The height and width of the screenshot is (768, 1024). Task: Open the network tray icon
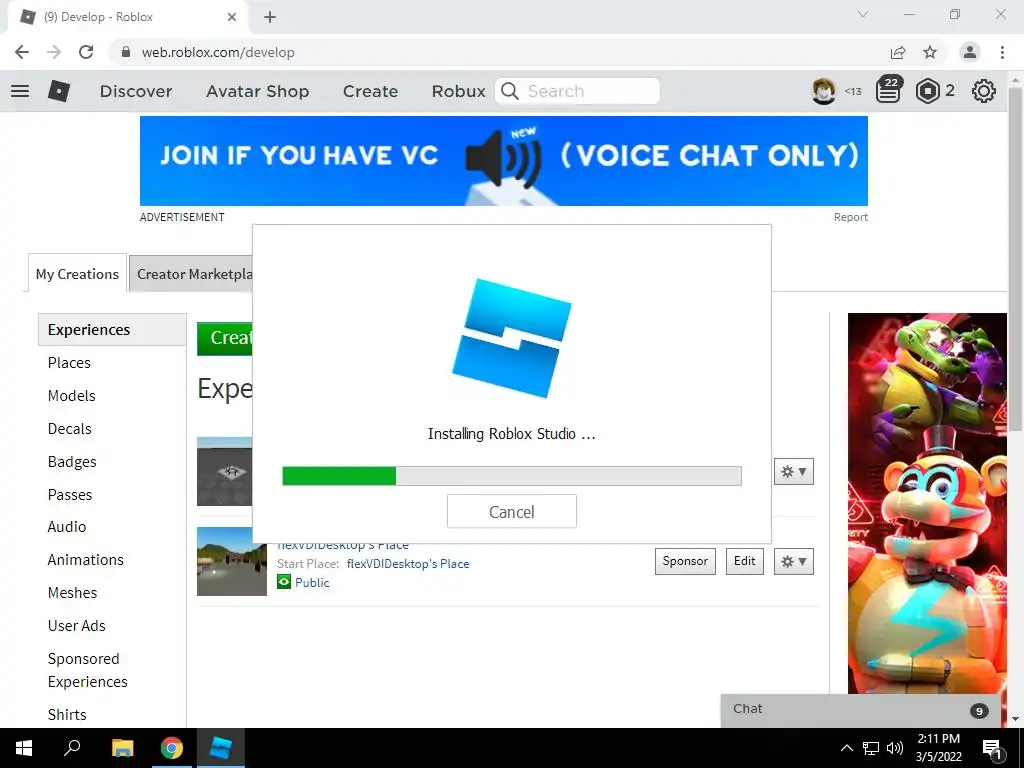(x=871, y=748)
